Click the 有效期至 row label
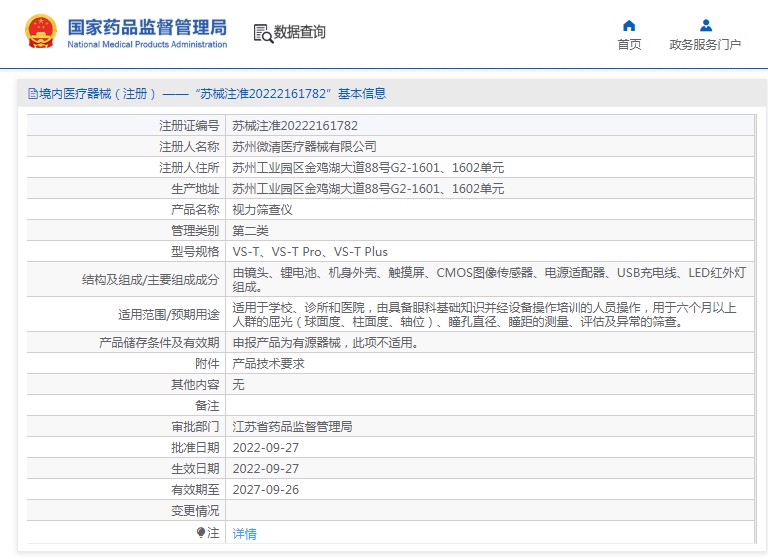 coord(195,490)
